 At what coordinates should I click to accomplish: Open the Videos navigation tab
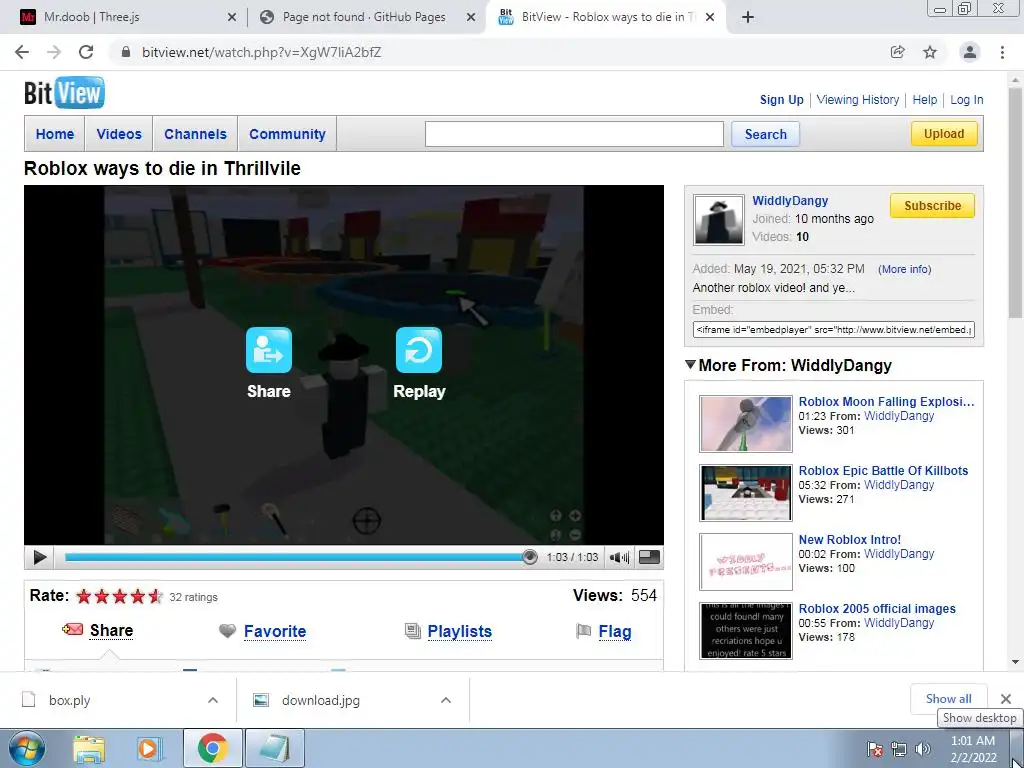pos(119,134)
